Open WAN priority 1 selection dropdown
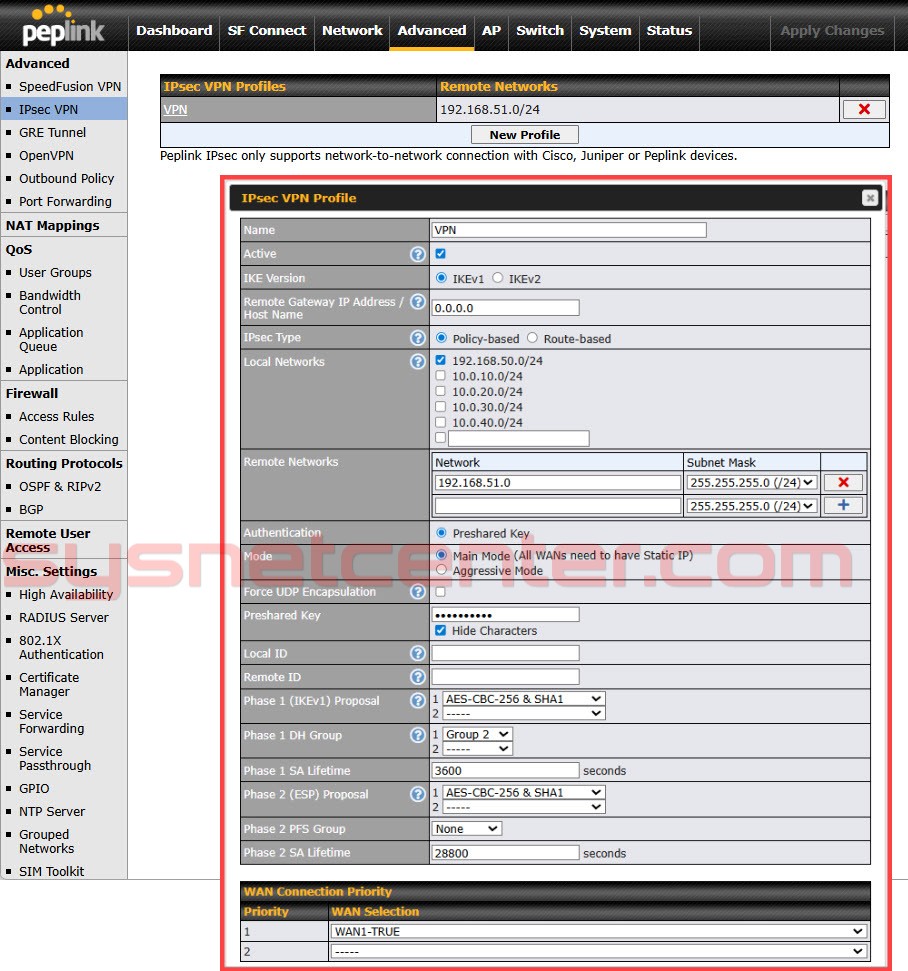Screen dimensions: 908x971 pyautogui.click(x=598, y=931)
